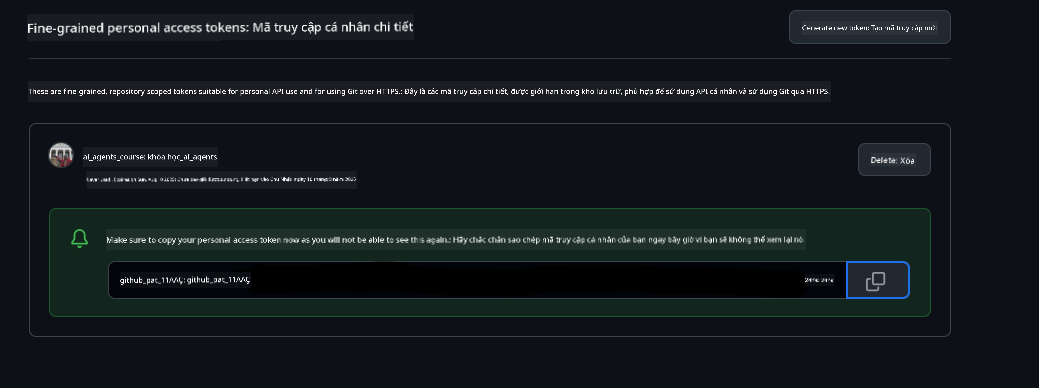Click the repository scoped tokens description text
Viewport: 1039px width, 388px height.
coord(429,91)
